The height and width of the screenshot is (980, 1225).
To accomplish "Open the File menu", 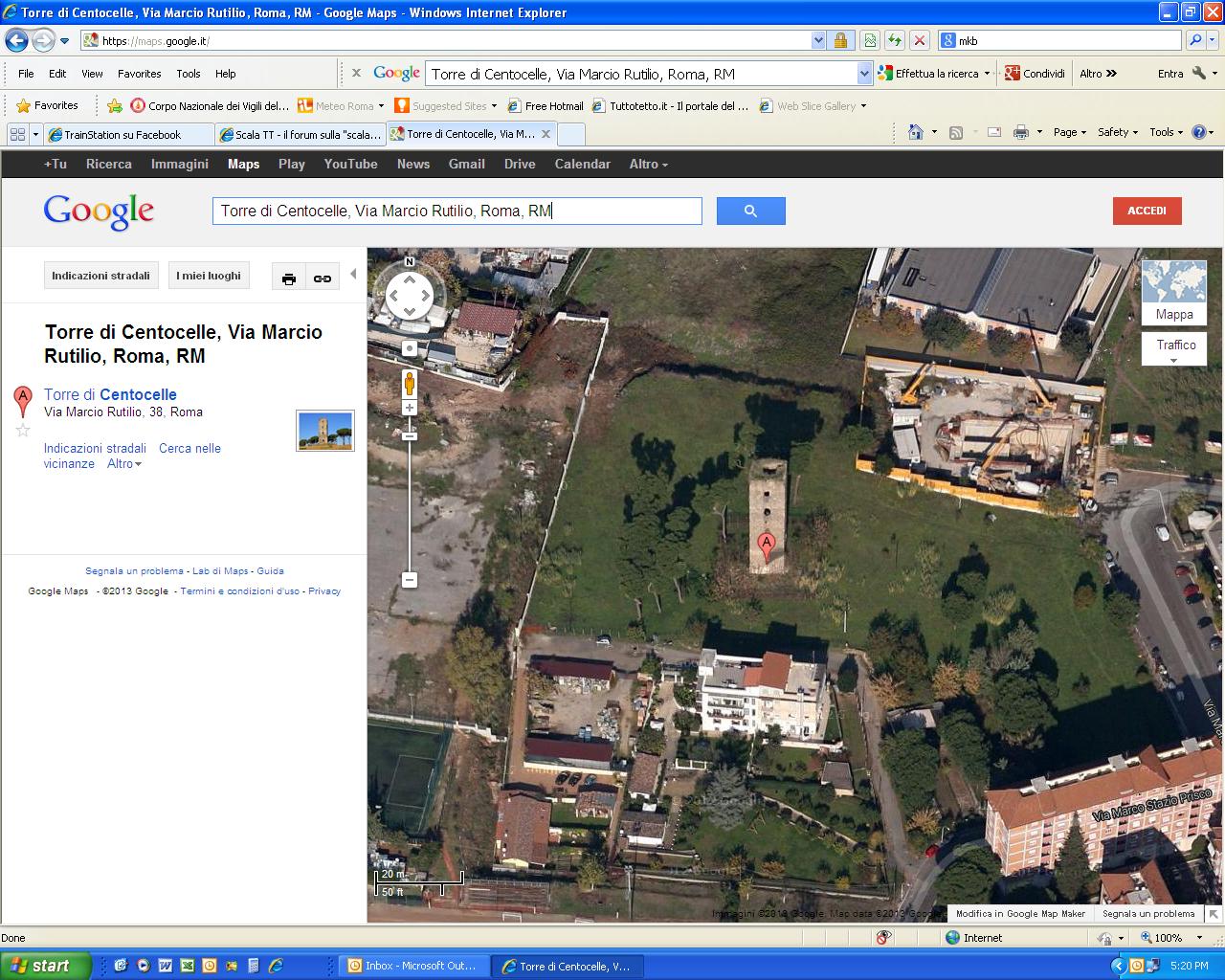I will 26,74.
